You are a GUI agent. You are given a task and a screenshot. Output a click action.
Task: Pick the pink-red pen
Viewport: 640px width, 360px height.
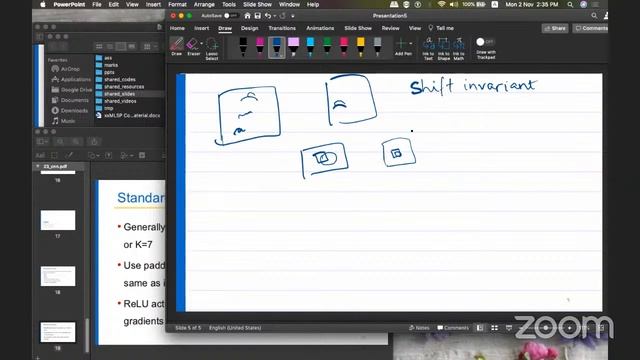point(344,46)
